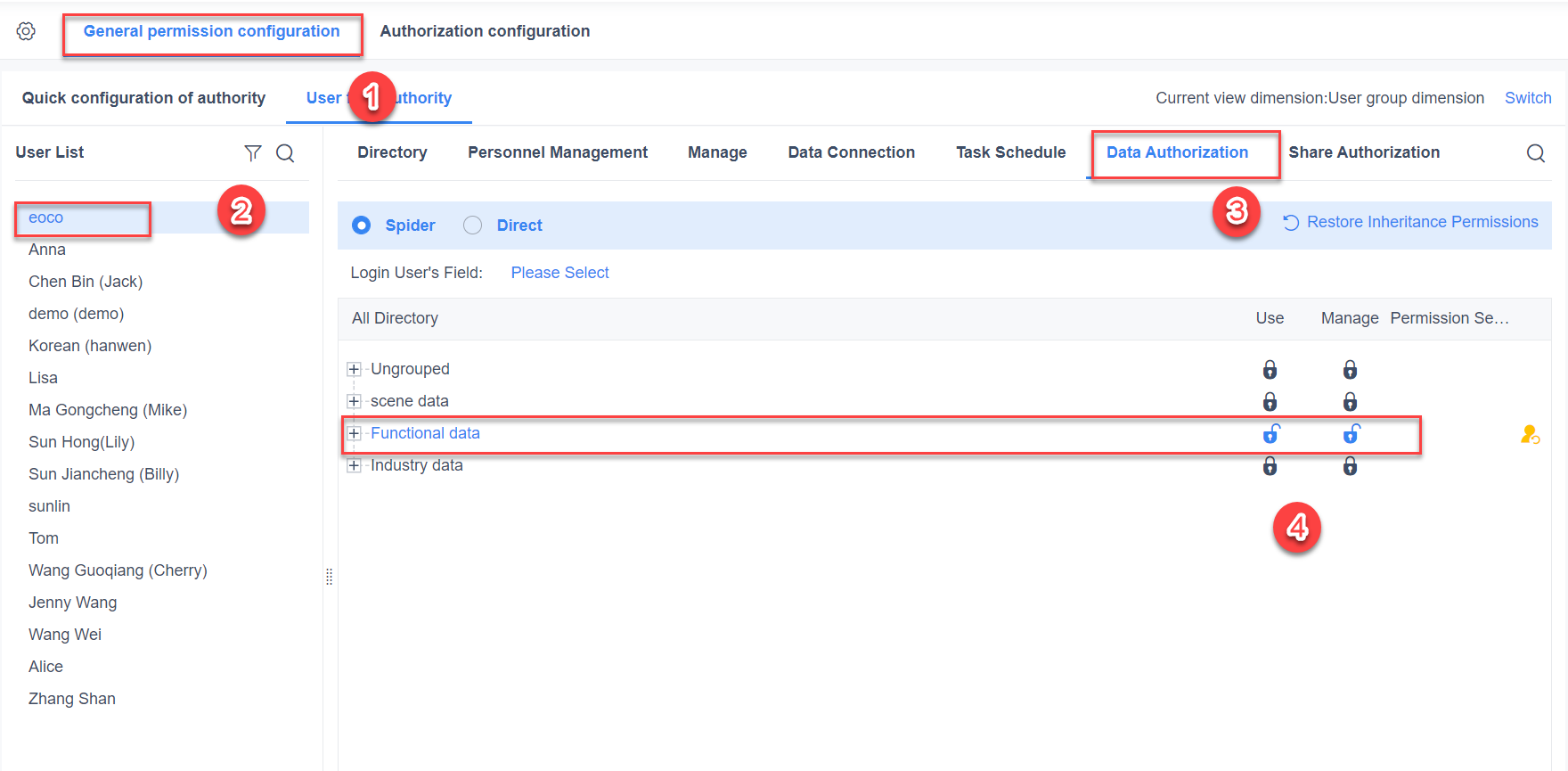Open the Task Schedule tab
The image size is (1568, 771).
point(1010,152)
